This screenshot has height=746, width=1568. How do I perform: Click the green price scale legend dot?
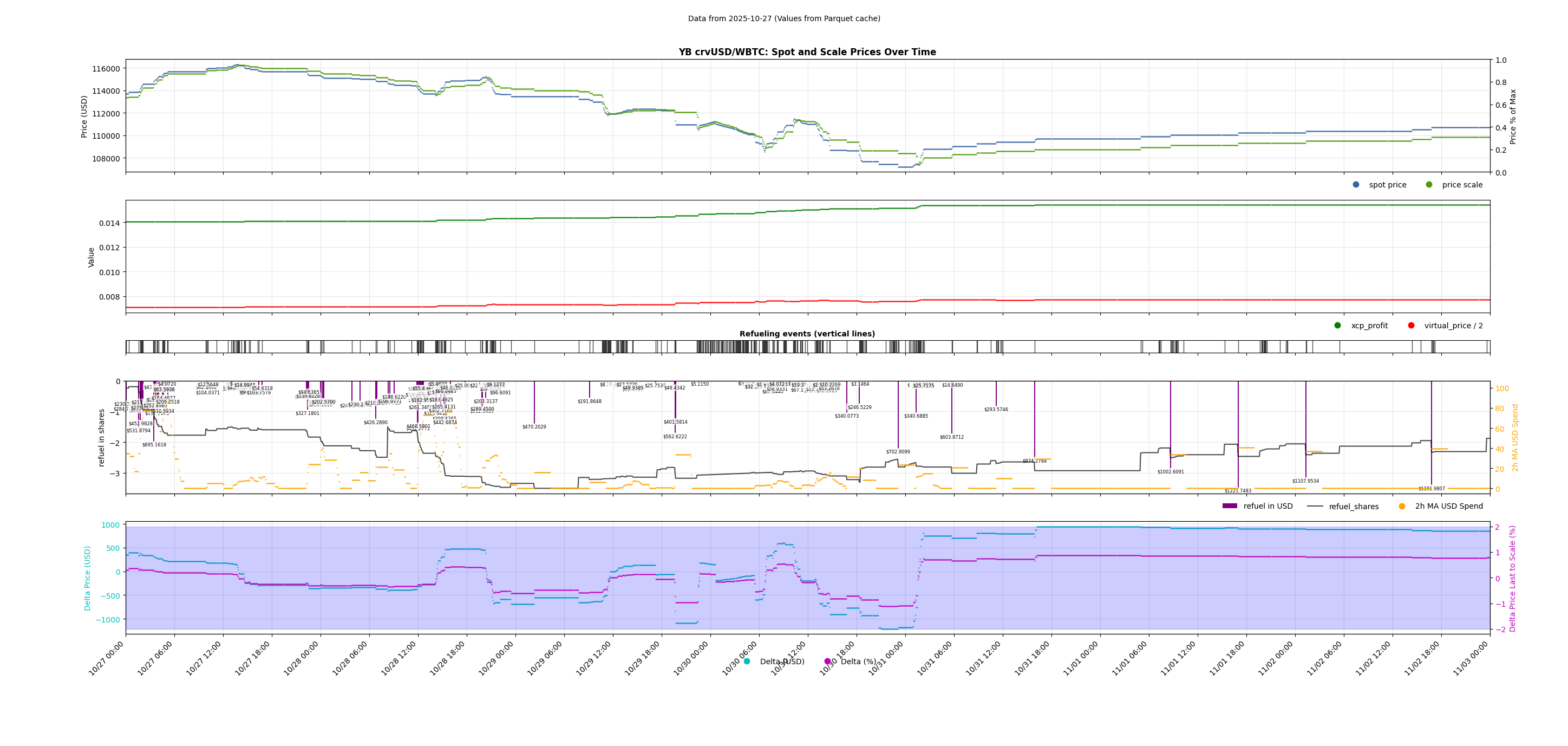[x=1429, y=185]
